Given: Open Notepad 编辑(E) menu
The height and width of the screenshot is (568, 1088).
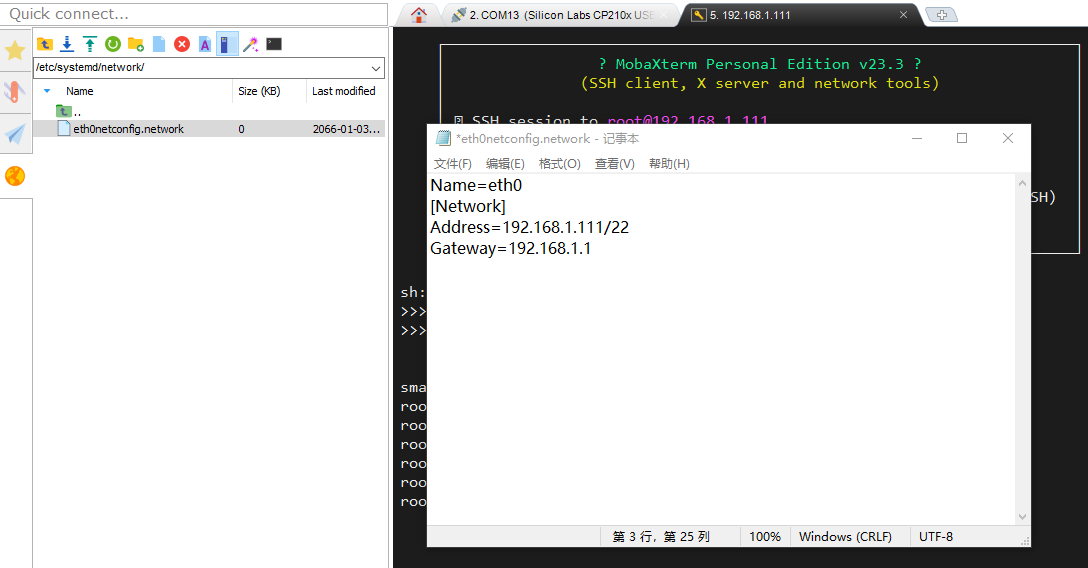Looking at the screenshot, I should 505,164.
